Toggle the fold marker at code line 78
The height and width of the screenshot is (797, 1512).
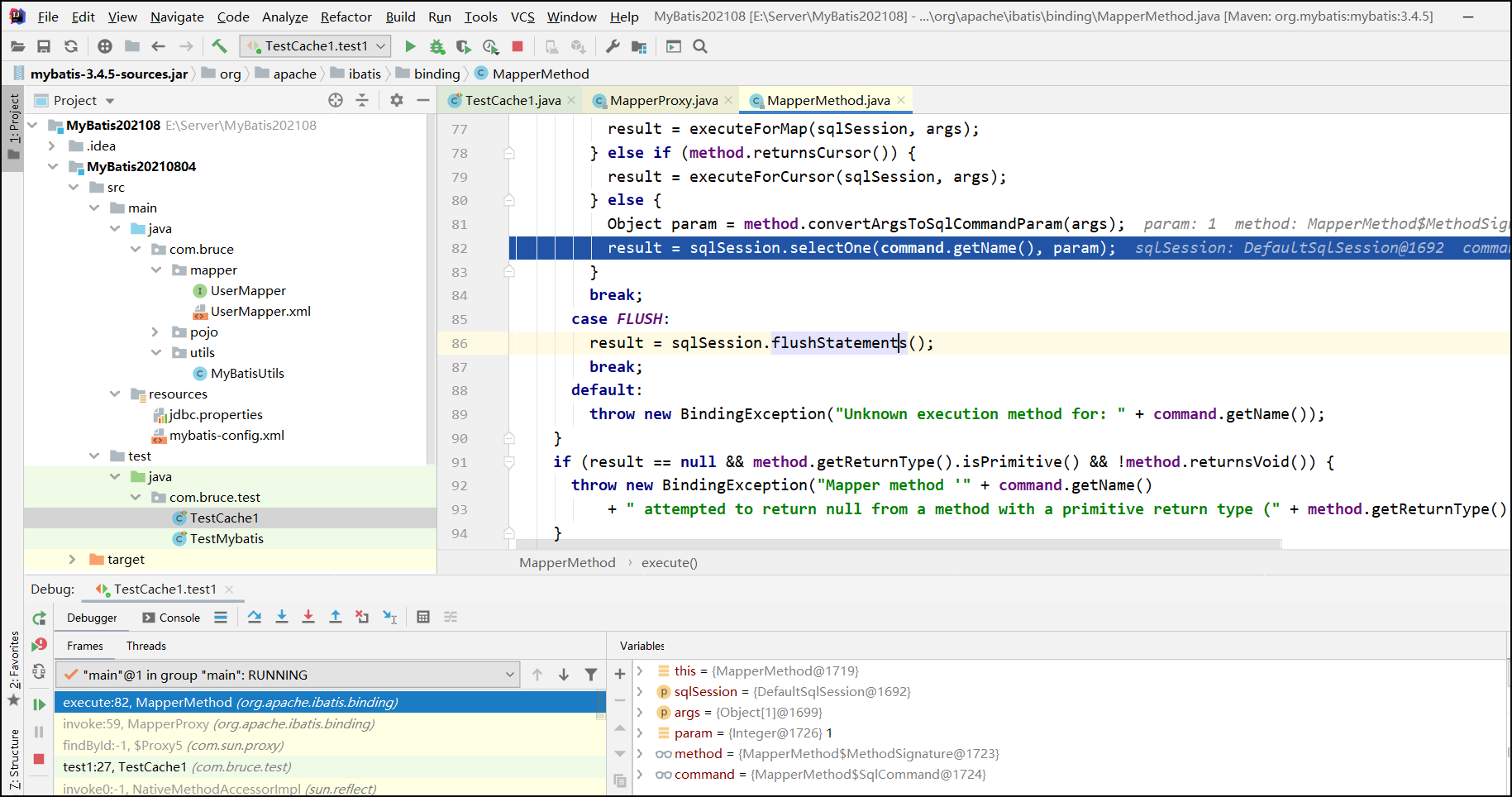pyautogui.click(x=509, y=153)
